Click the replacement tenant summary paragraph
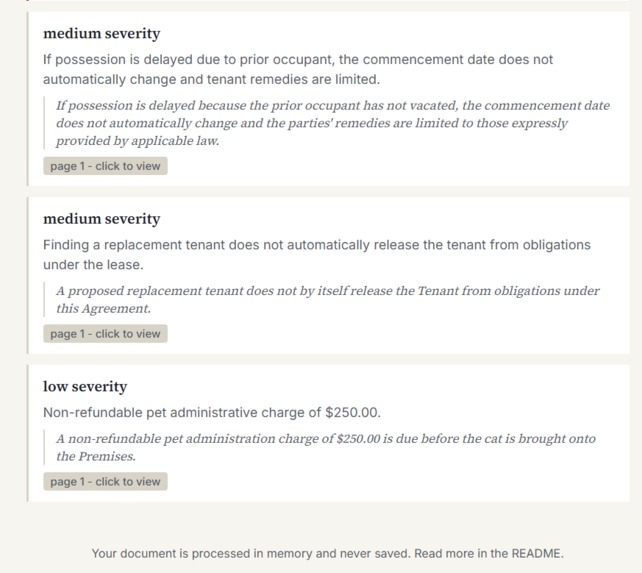 pyautogui.click(x=316, y=254)
